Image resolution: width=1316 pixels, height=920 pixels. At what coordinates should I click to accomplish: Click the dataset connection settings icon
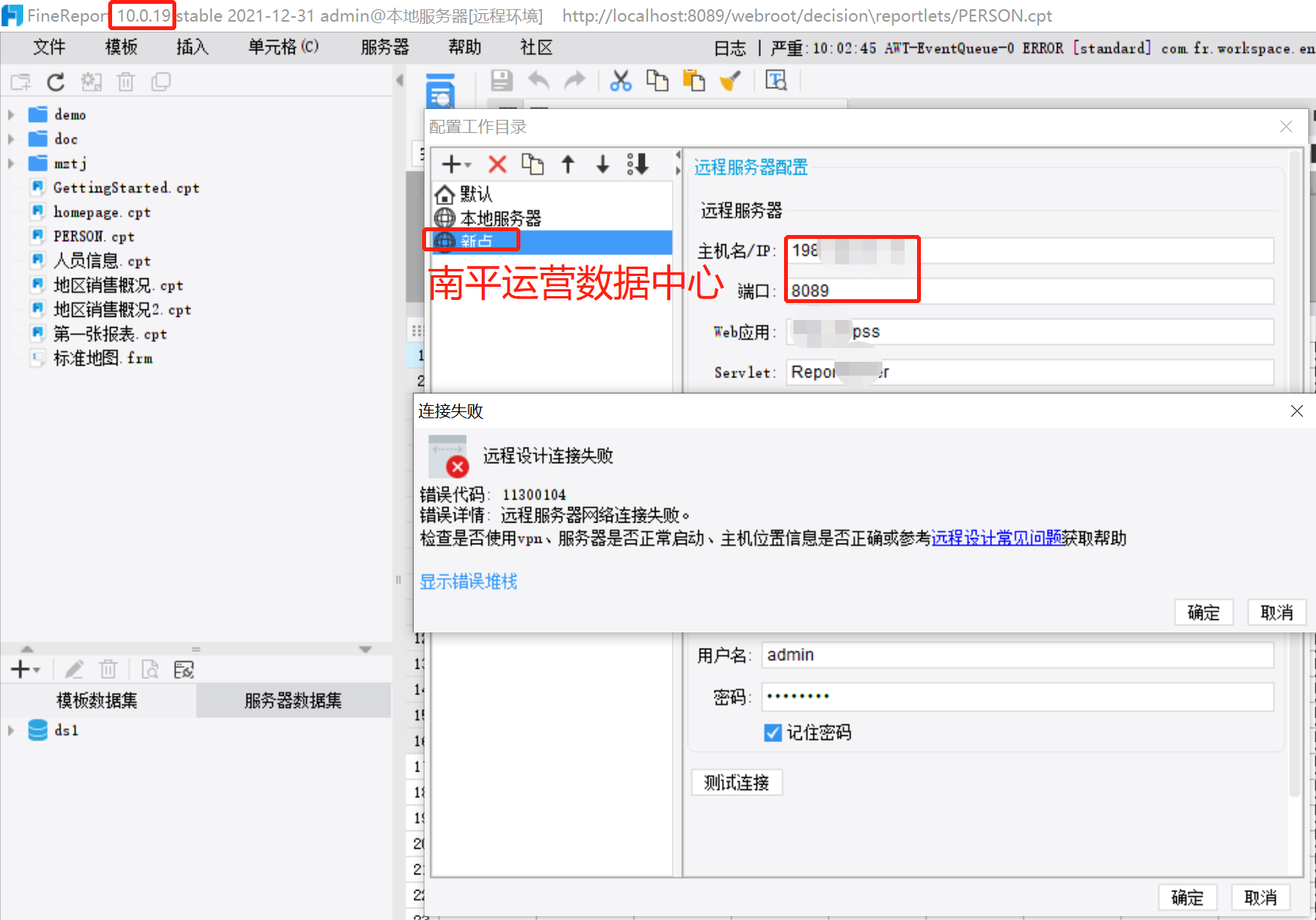184,670
